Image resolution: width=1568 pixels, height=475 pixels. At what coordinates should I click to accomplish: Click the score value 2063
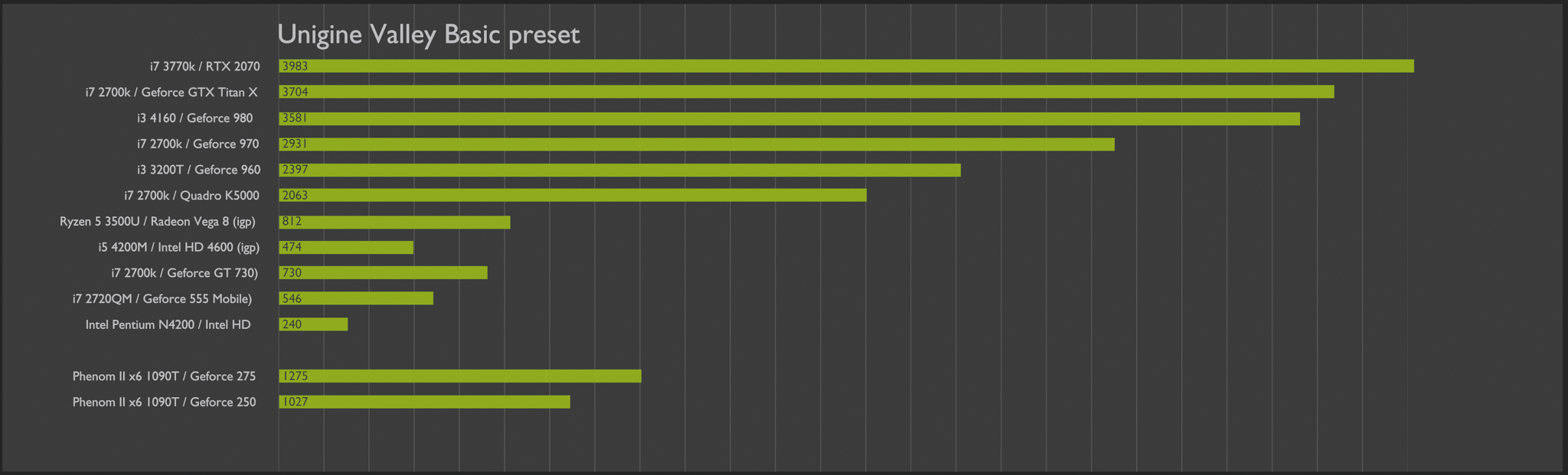click(x=295, y=196)
